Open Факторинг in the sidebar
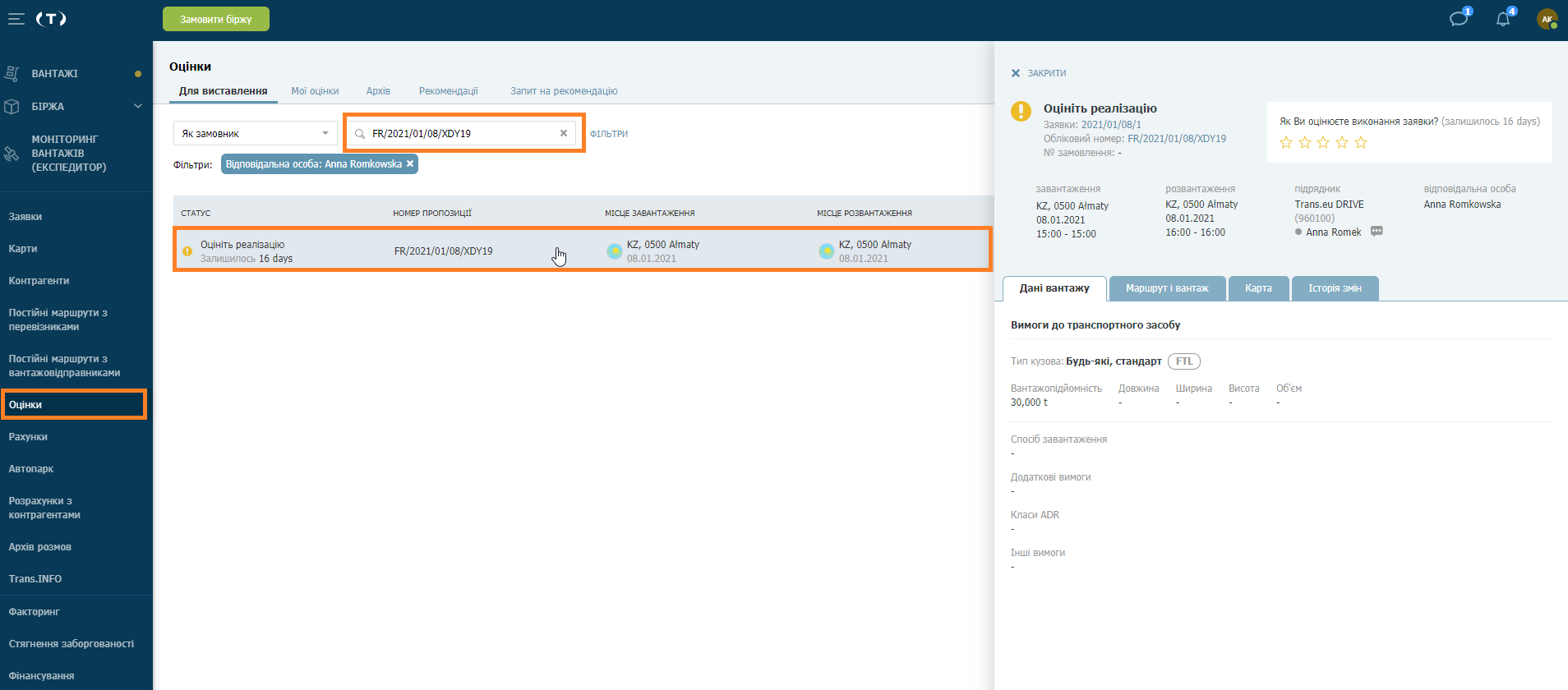Screen dimensions: 1568x690 pos(34,612)
